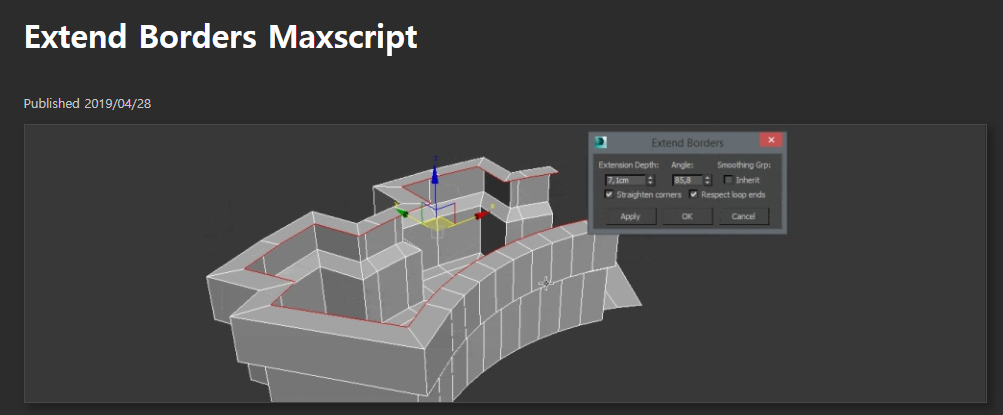Enable the Inherit smoothing group checkbox
Screen dimensions: 1003x415
[x=728, y=180]
